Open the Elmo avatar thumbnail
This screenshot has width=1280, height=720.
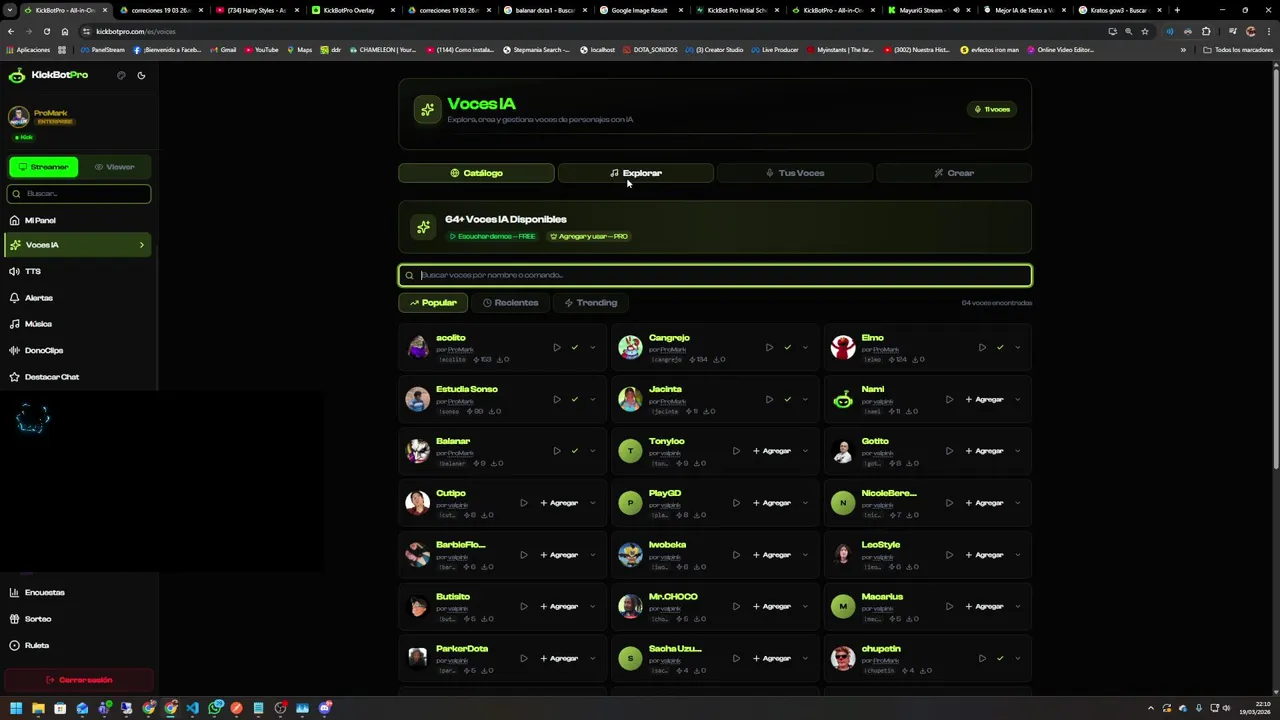click(843, 347)
